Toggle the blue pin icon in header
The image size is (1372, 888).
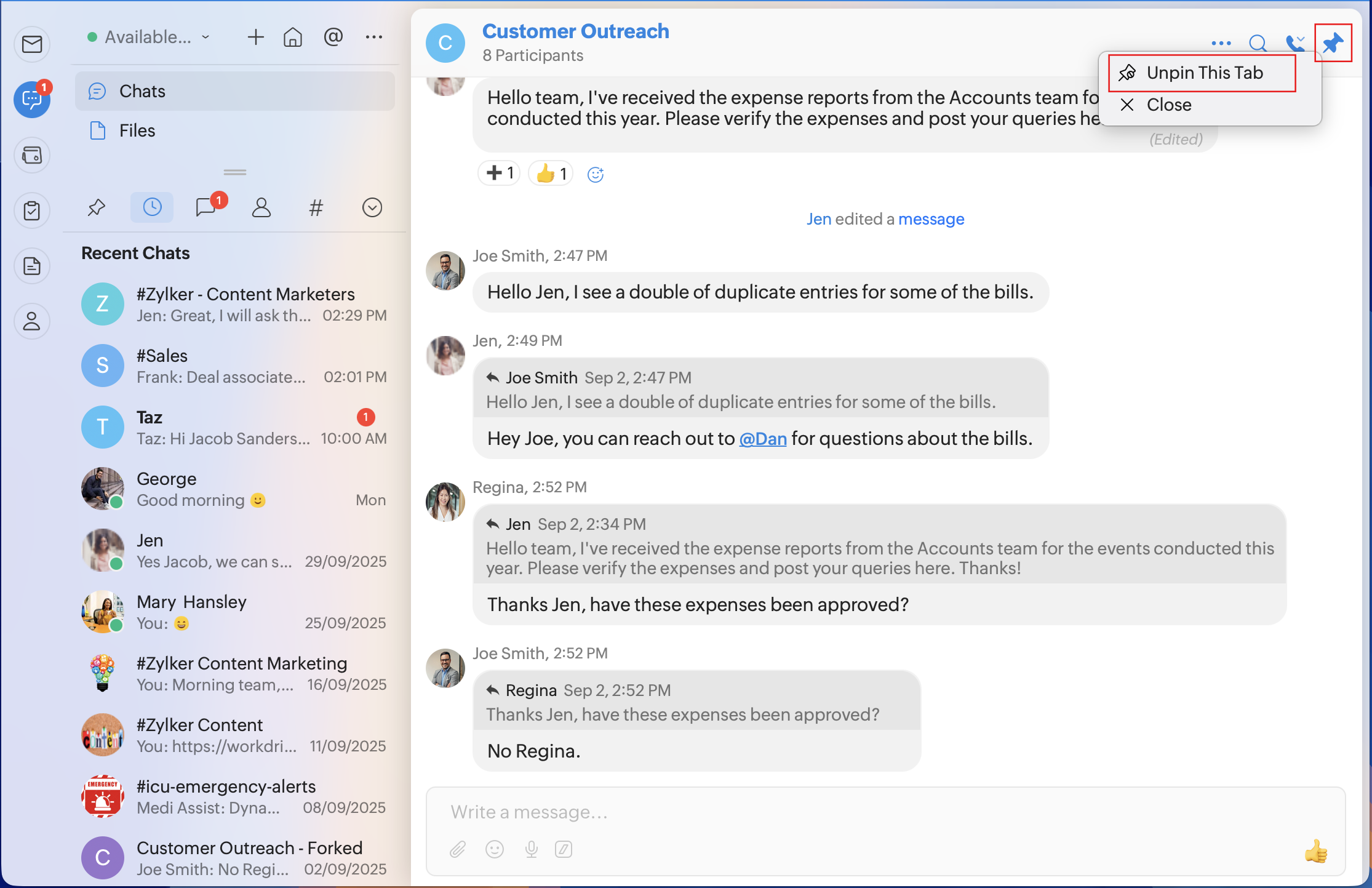tap(1333, 43)
